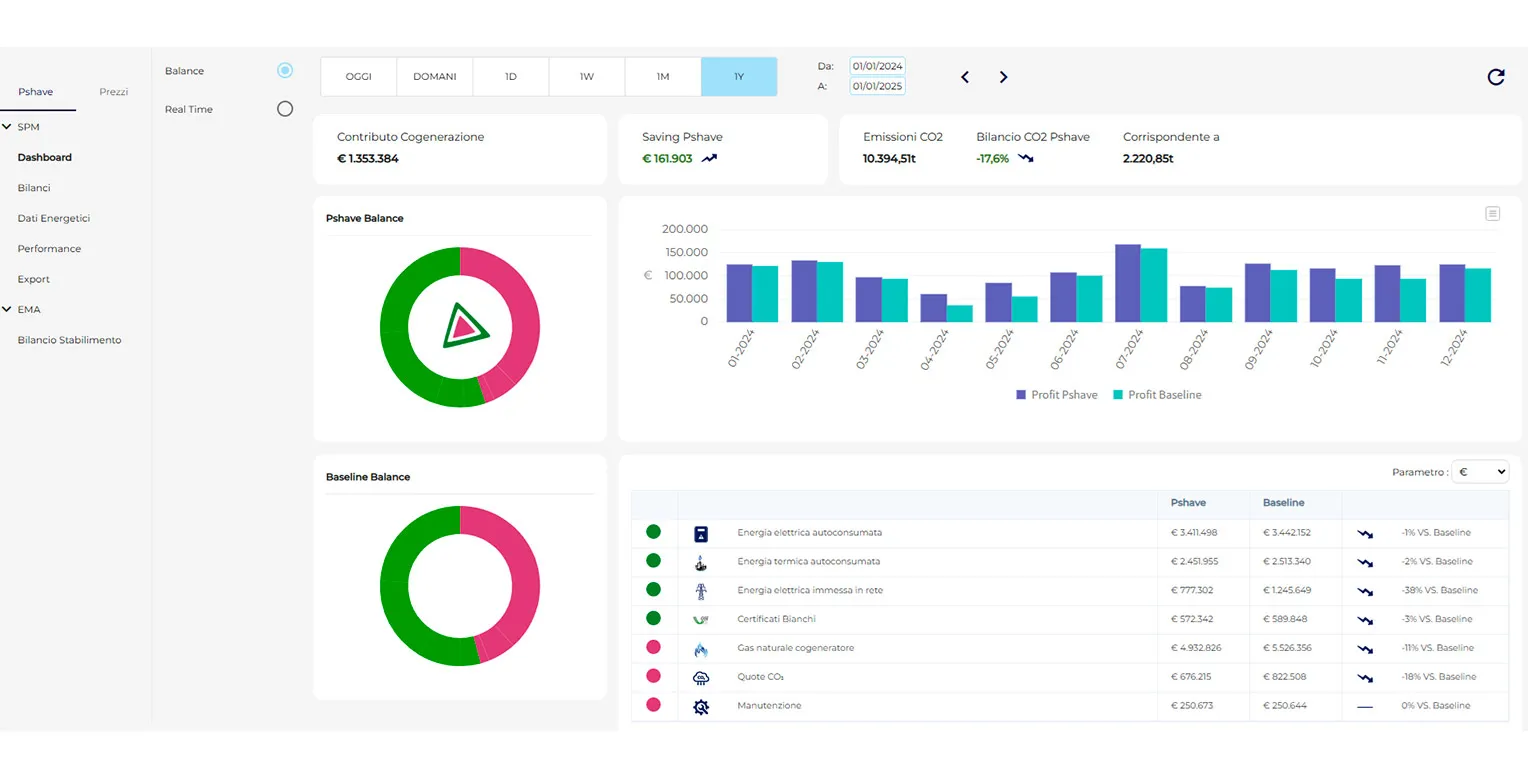Click the Energia elettrica immessa in rete pylon icon
1528x778 pixels.
pyautogui.click(x=701, y=591)
